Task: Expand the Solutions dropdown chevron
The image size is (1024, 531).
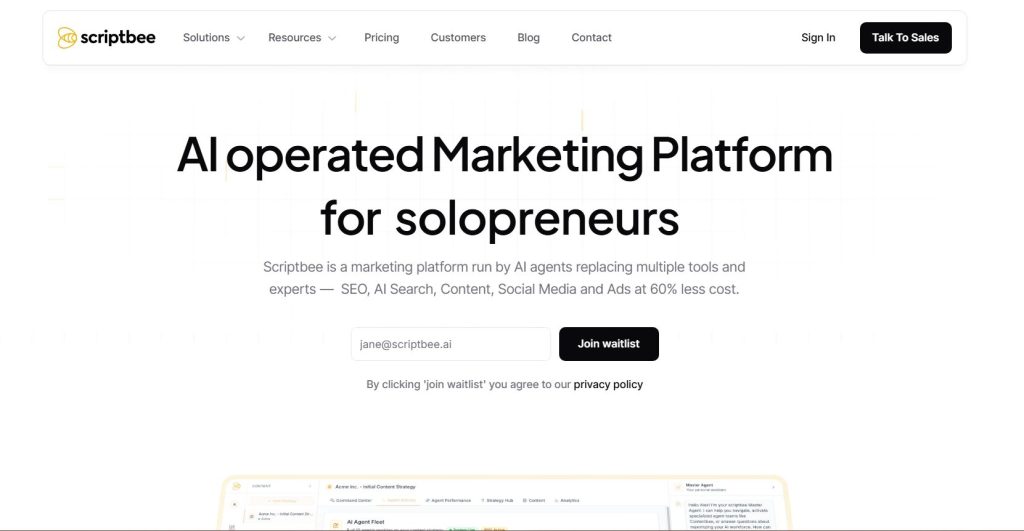Action: (x=240, y=38)
